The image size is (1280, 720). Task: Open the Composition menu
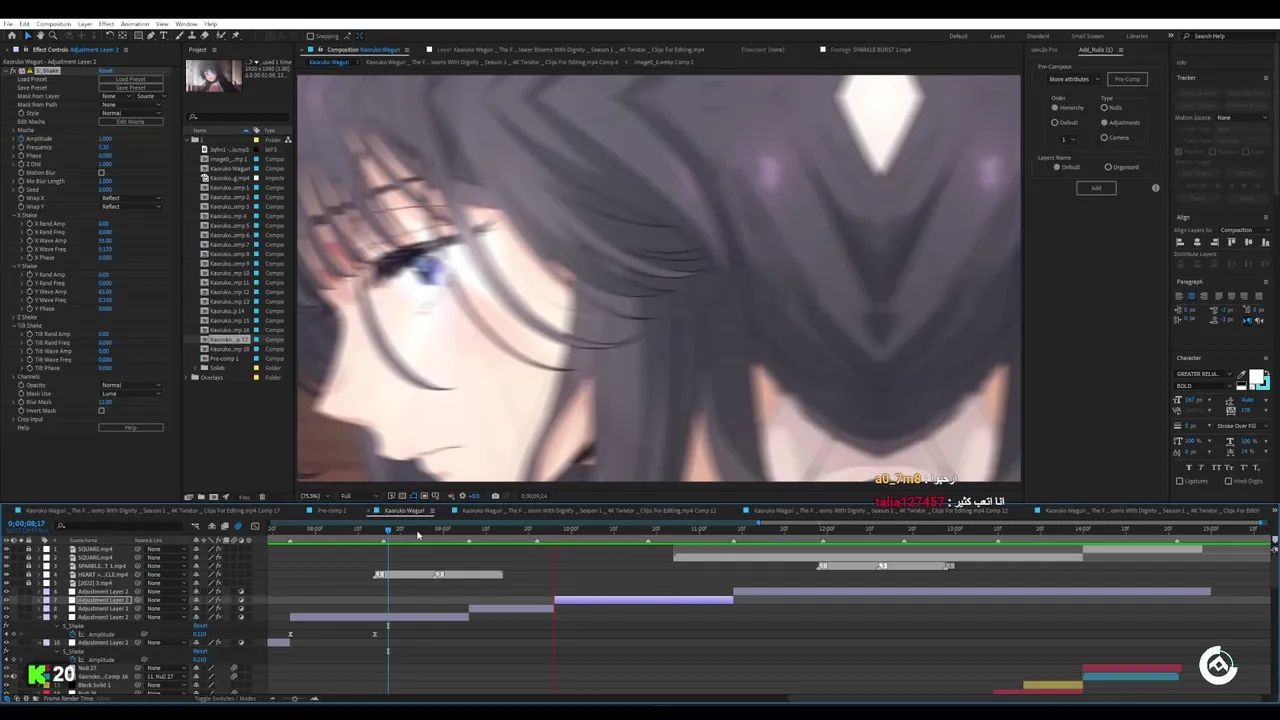tap(53, 24)
